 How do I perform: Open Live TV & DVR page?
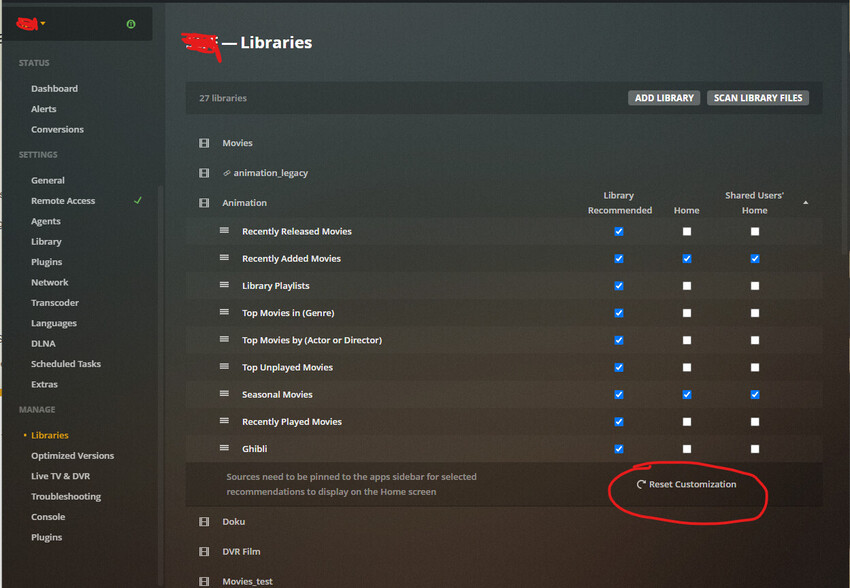pyautogui.click(x=60, y=476)
